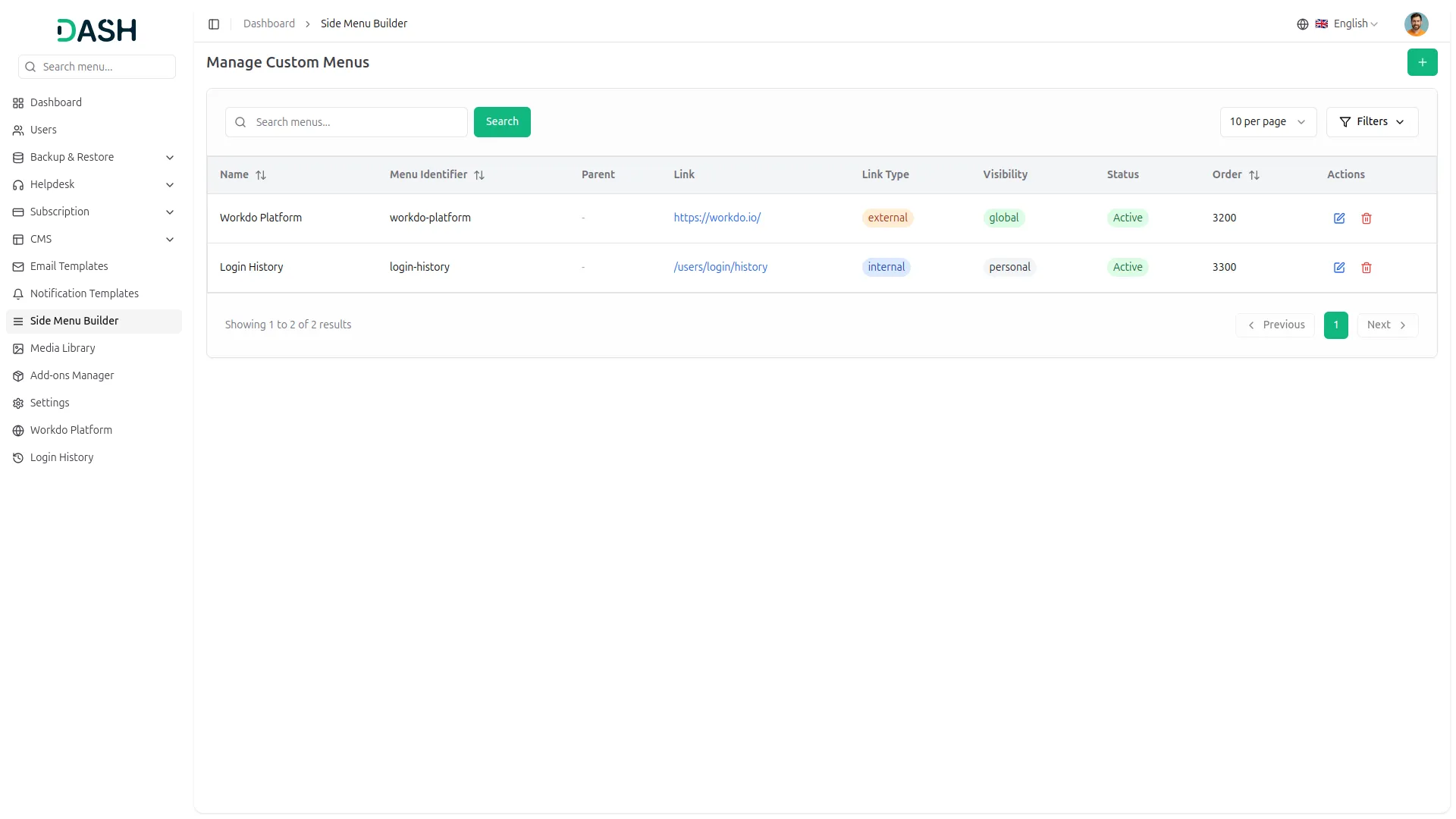The height and width of the screenshot is (819, 1456).
Task: Go to Add-ons Manager in sidebar
Action: point(72,375)
